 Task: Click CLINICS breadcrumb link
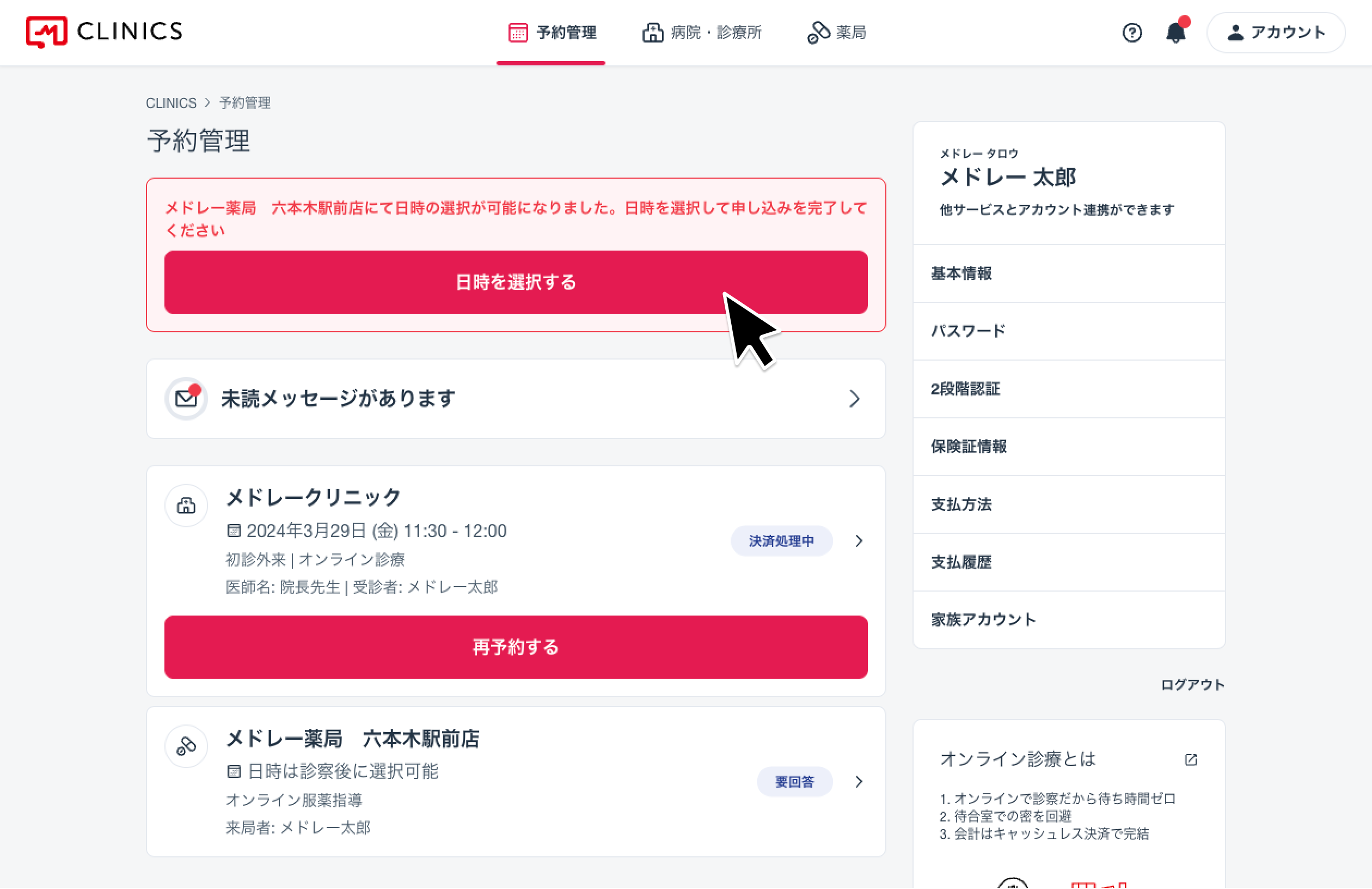tap(171, 103)
